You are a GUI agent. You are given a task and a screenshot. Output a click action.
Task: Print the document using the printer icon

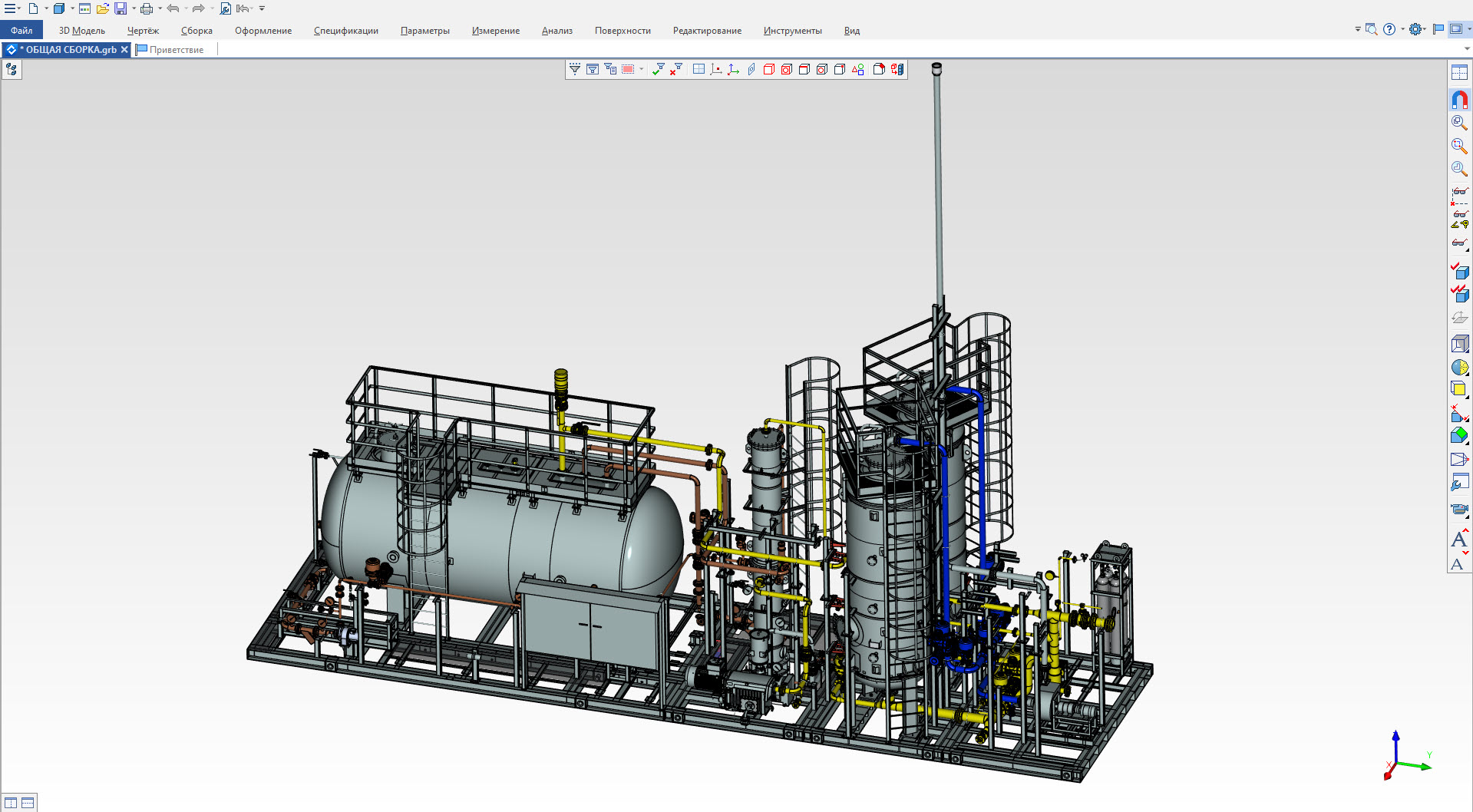coord(147,8)
